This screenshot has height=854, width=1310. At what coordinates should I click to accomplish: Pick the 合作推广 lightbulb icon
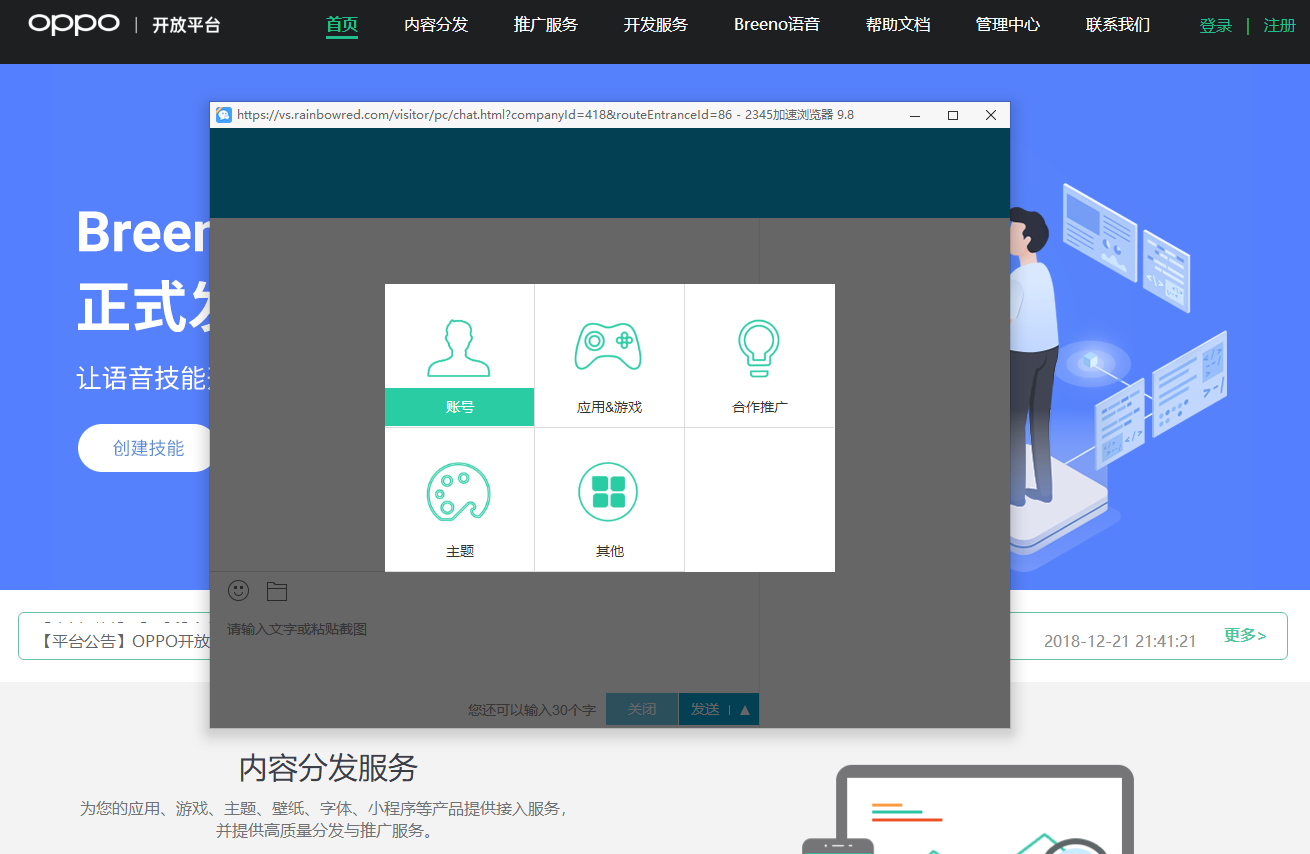point(759,348)
